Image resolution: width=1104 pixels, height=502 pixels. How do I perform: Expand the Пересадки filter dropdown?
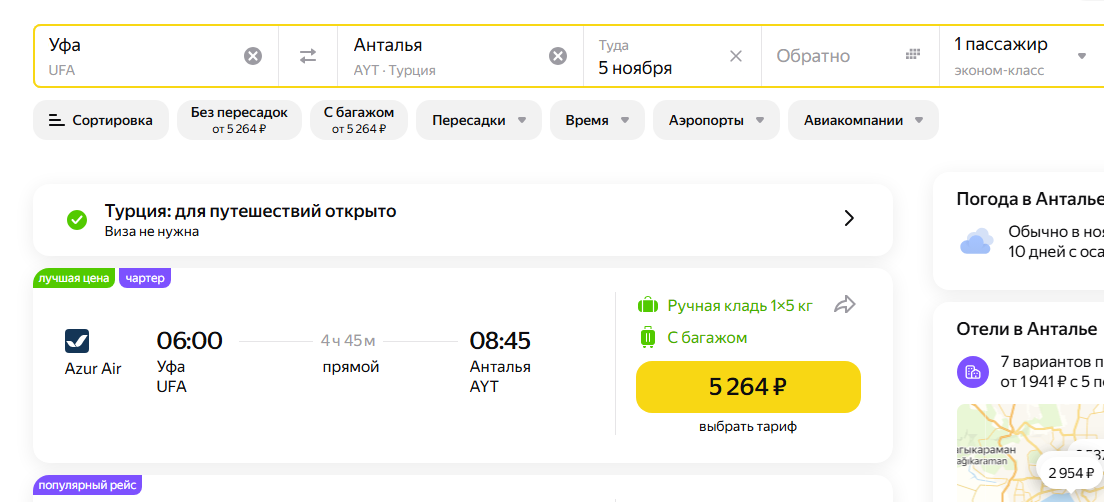pos(479,120)
